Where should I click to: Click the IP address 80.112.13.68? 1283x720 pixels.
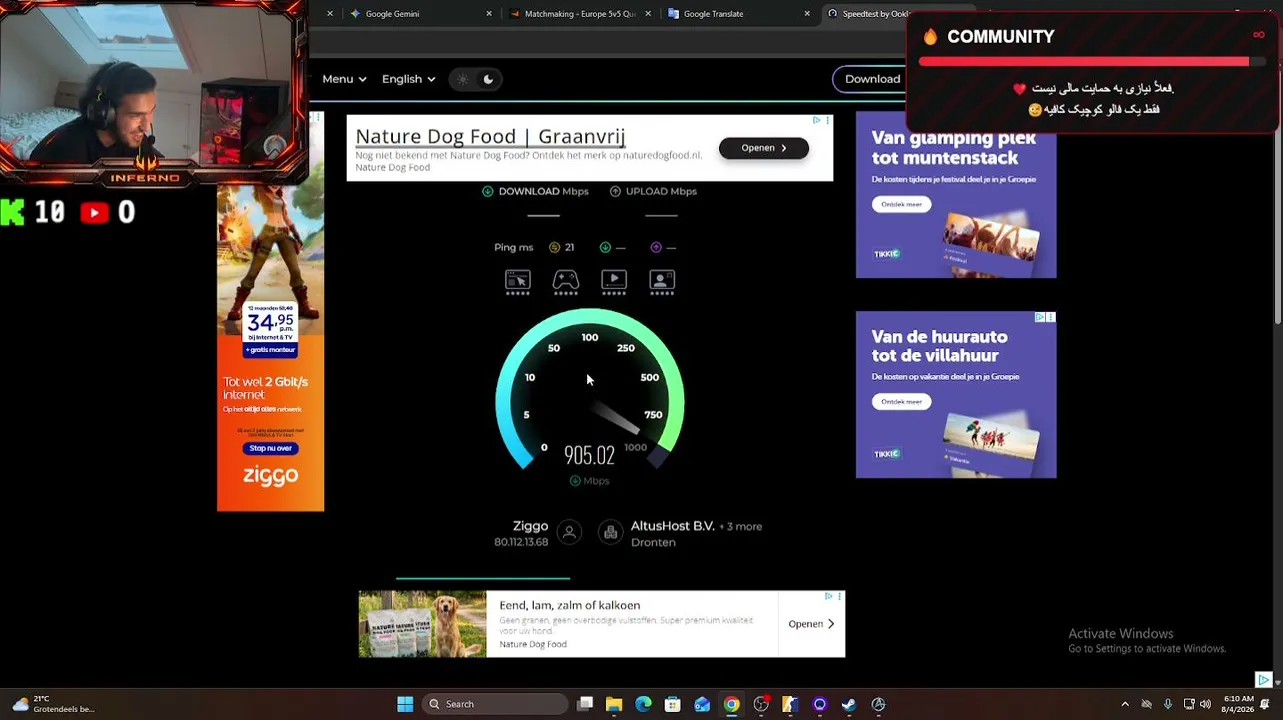coord(521,542)
